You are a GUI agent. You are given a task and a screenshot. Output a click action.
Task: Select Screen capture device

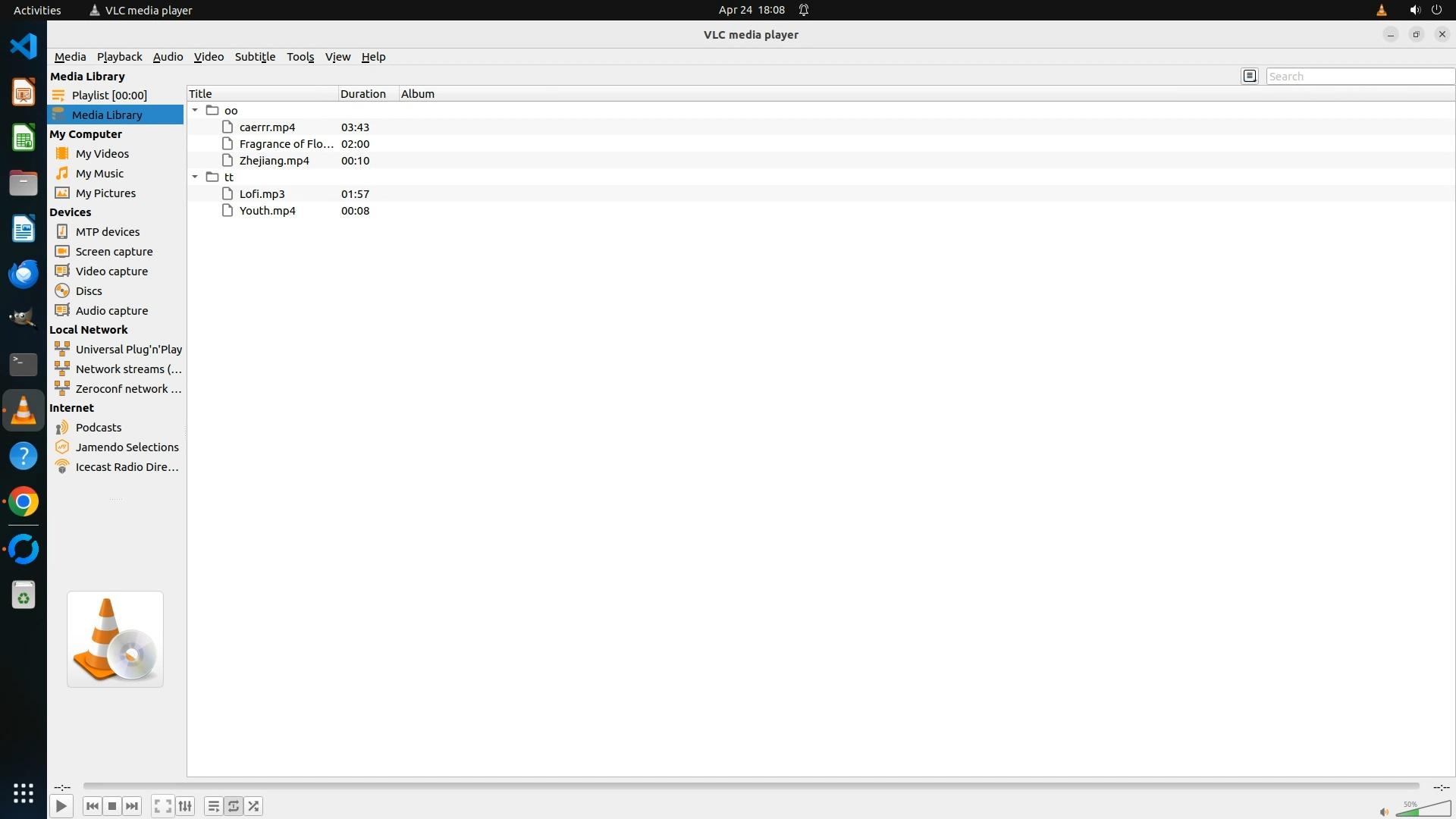pyautogui.click(x=114, y=252)
